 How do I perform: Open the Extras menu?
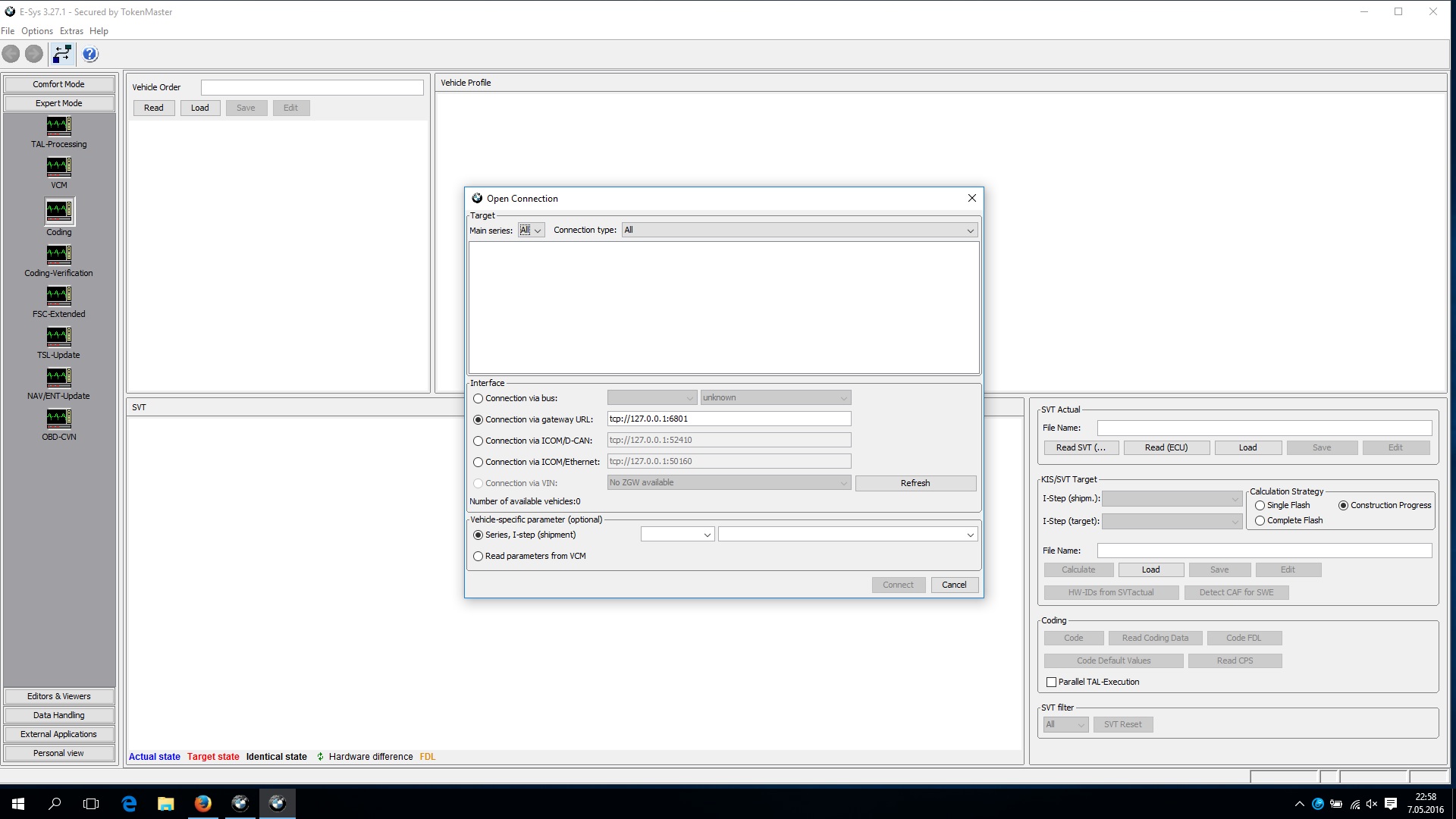(71, 31)
